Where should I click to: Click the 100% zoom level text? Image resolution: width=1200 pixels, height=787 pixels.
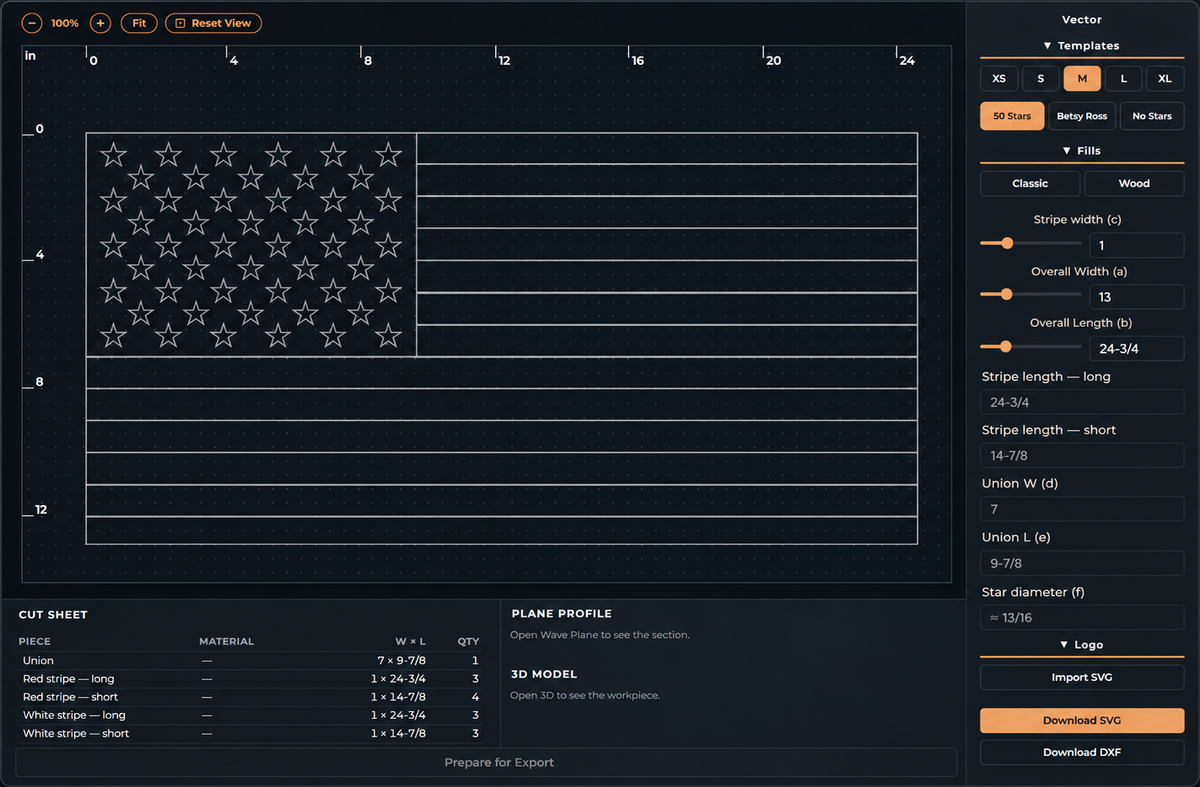click(65, 23)
